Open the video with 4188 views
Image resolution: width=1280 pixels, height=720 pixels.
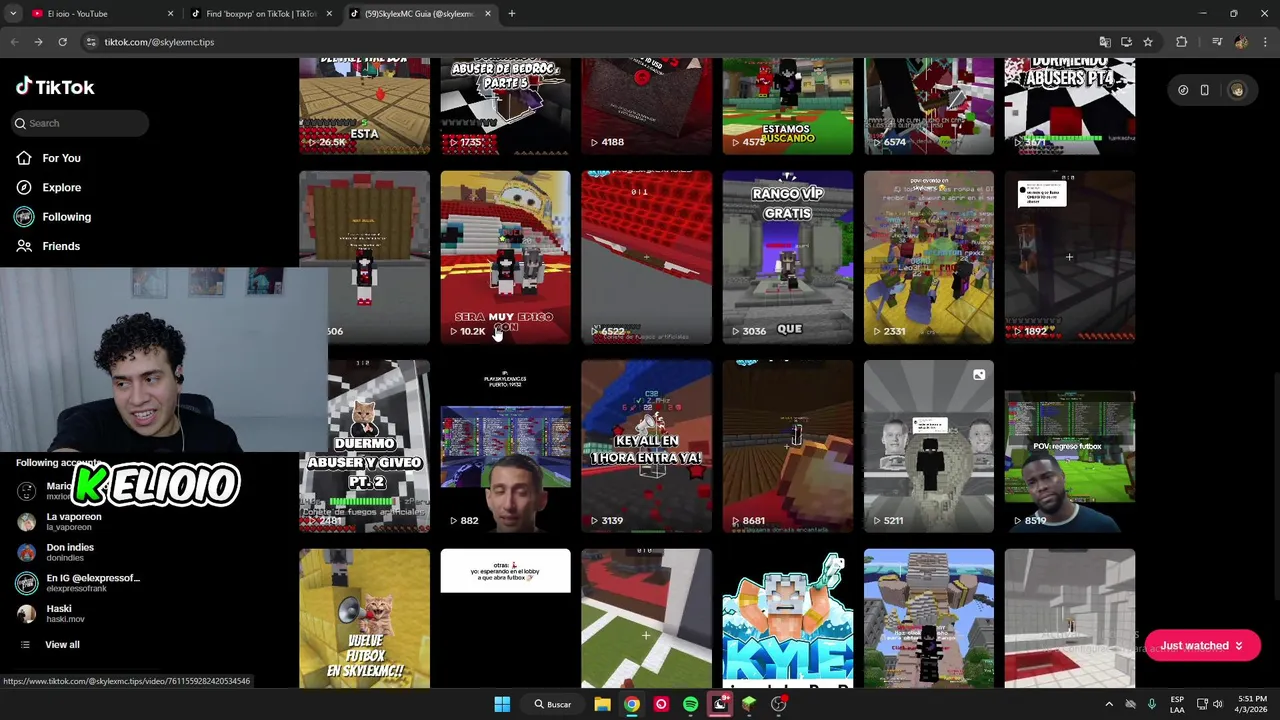[646, 106]
